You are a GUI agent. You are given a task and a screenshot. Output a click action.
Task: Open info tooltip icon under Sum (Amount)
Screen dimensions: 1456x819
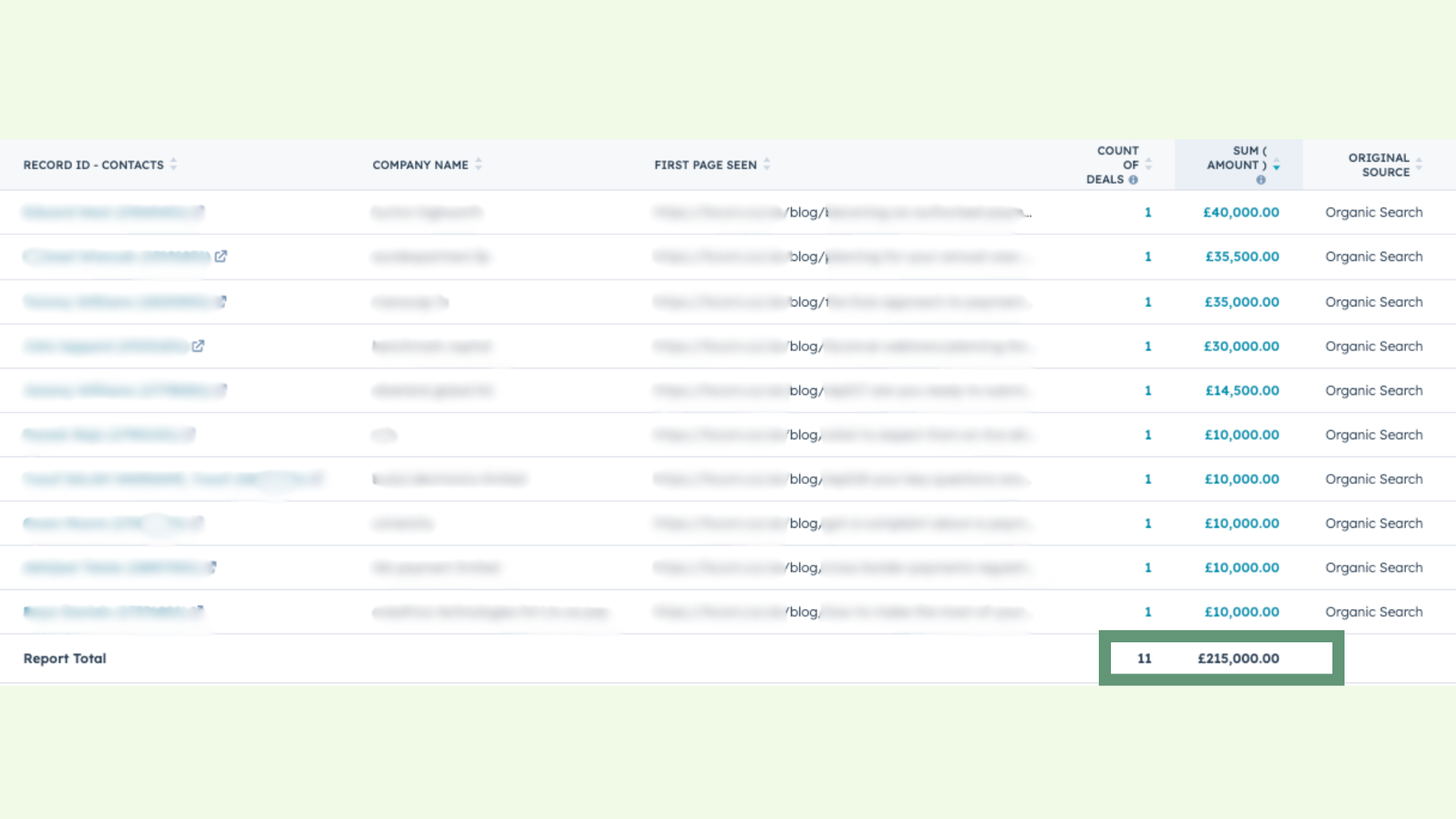tap(1260, 180)
